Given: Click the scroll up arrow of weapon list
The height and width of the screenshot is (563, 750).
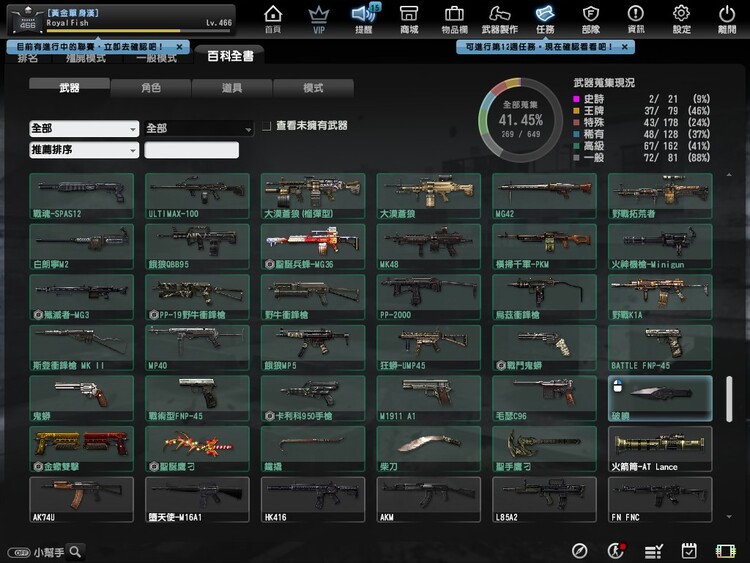Looking at the screenshot, I should pyautogui.click(x=729, y=175).
